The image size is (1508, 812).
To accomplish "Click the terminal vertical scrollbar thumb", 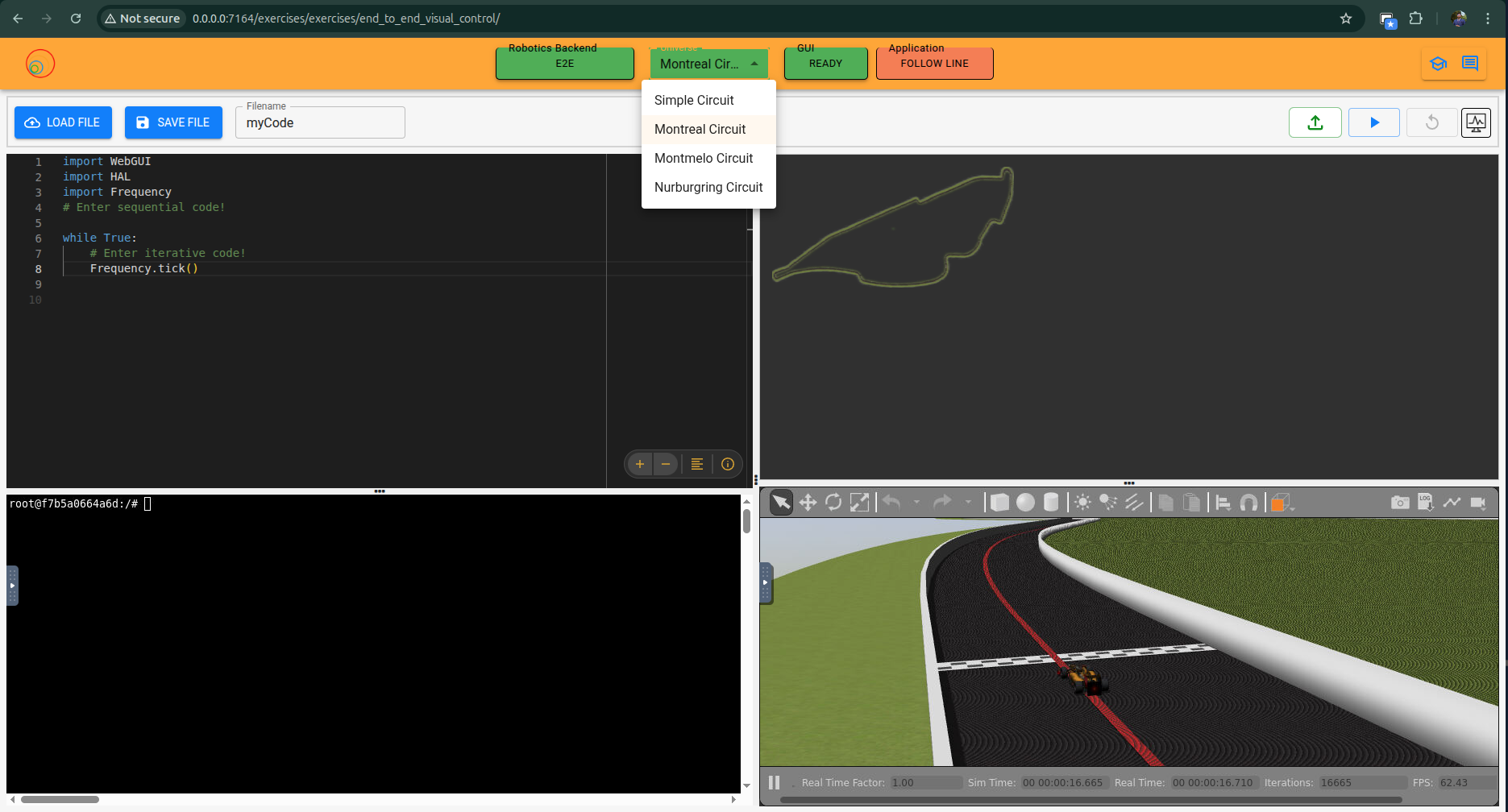I will tap(746, 520).
